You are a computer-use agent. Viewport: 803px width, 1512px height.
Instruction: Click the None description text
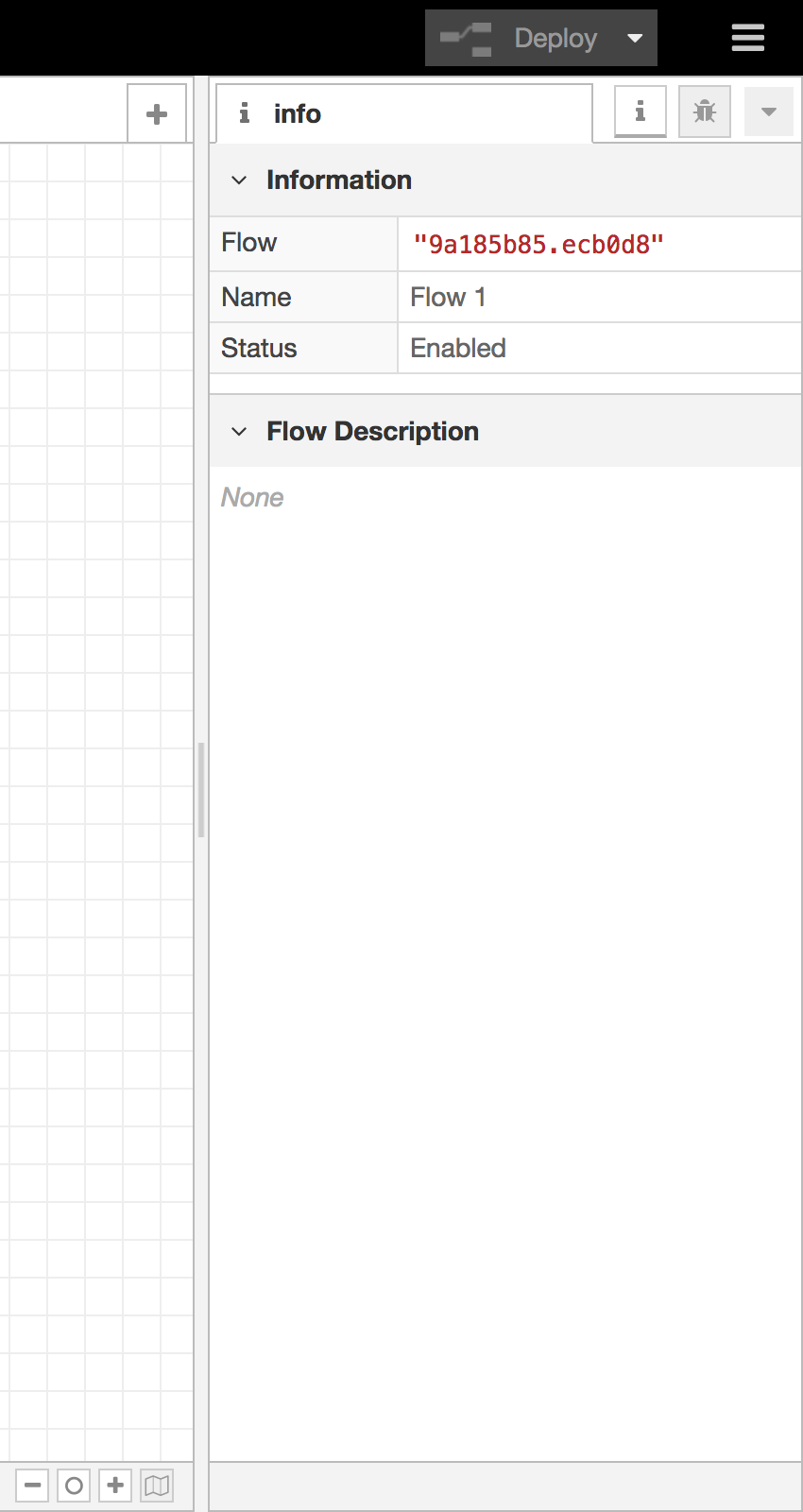coord(252,497)
